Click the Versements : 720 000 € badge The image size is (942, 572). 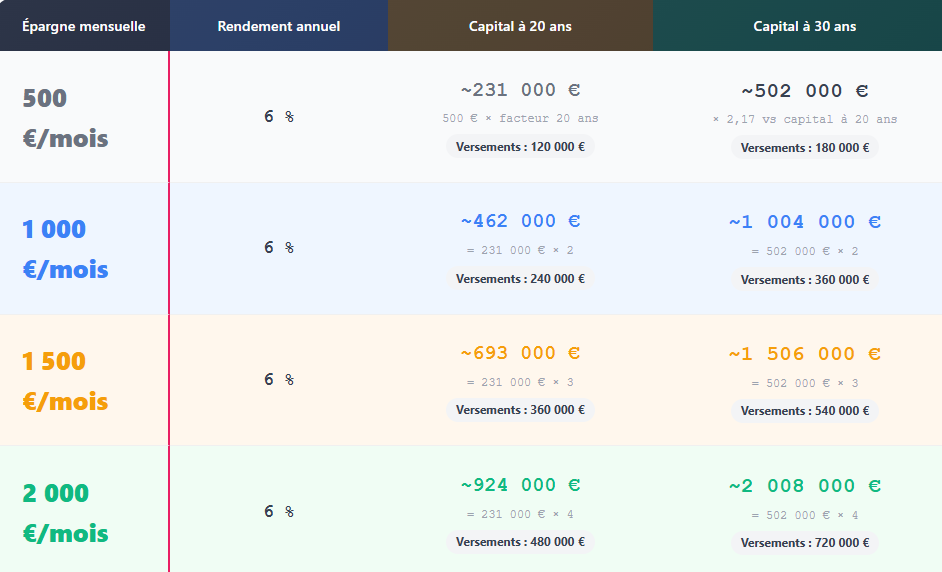pos(804,543)
